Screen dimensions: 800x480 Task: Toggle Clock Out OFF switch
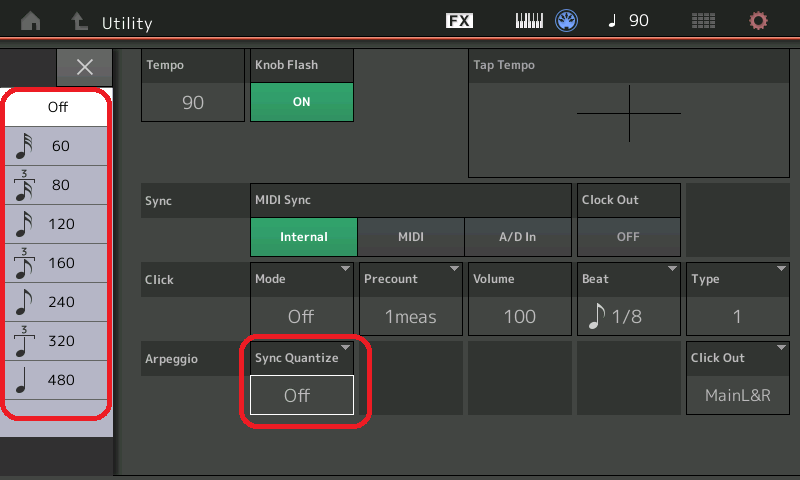[628, 237]
